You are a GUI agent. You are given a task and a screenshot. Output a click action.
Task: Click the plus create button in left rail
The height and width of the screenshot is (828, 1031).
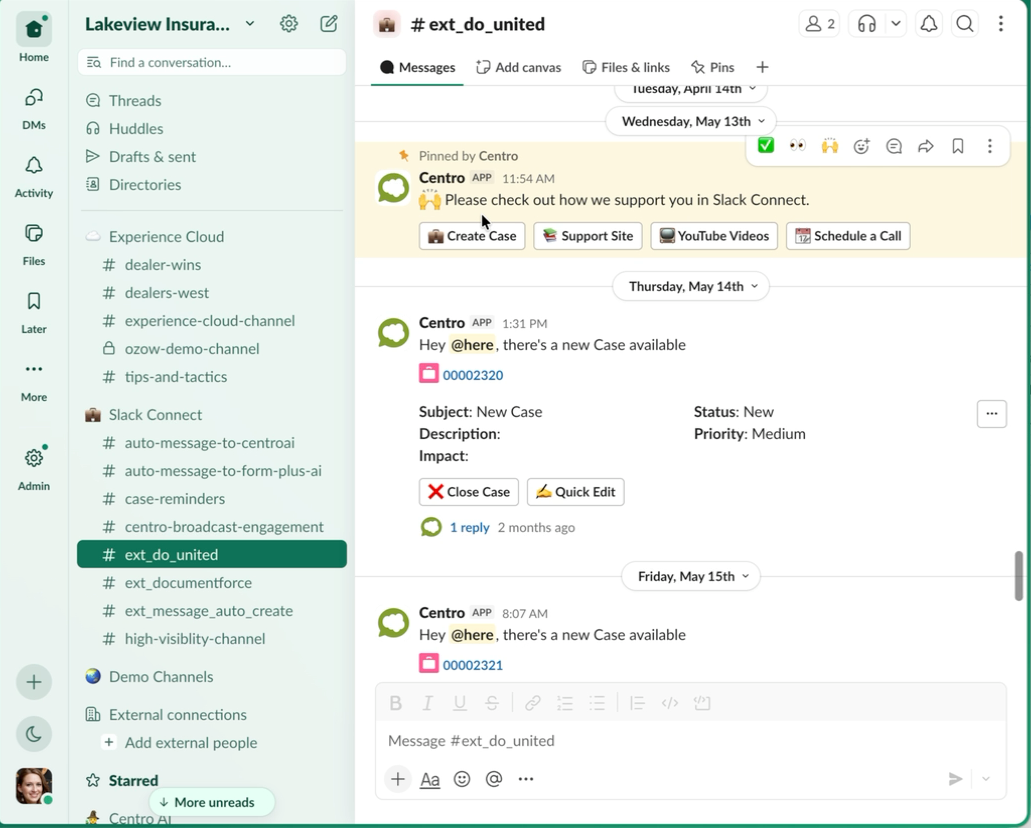pos(34,682)
